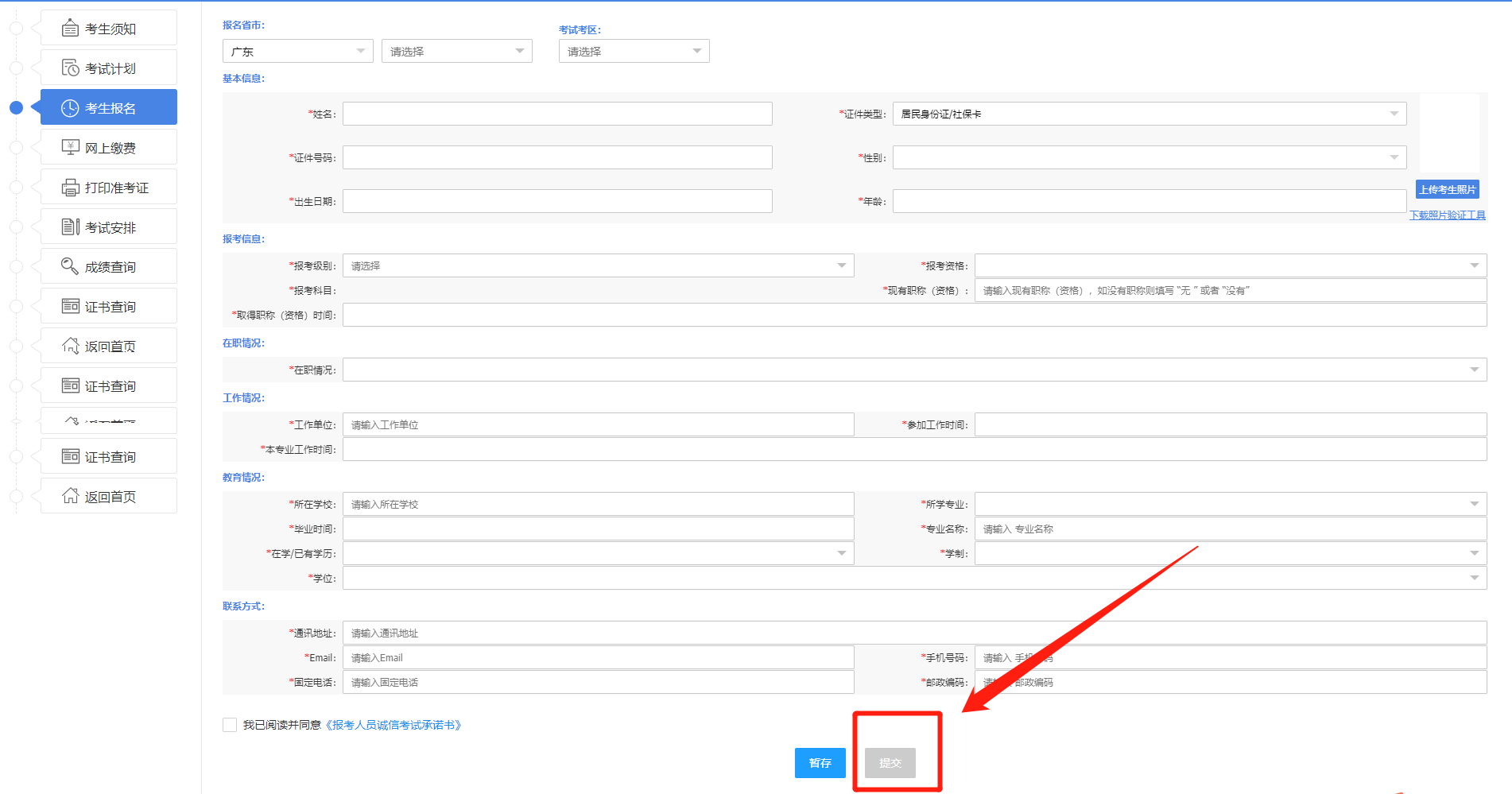Click the 考试计划 sidebar icon
Image resolution: width=1512 pixels, height=794 pixels.
[x=70, y=68]
